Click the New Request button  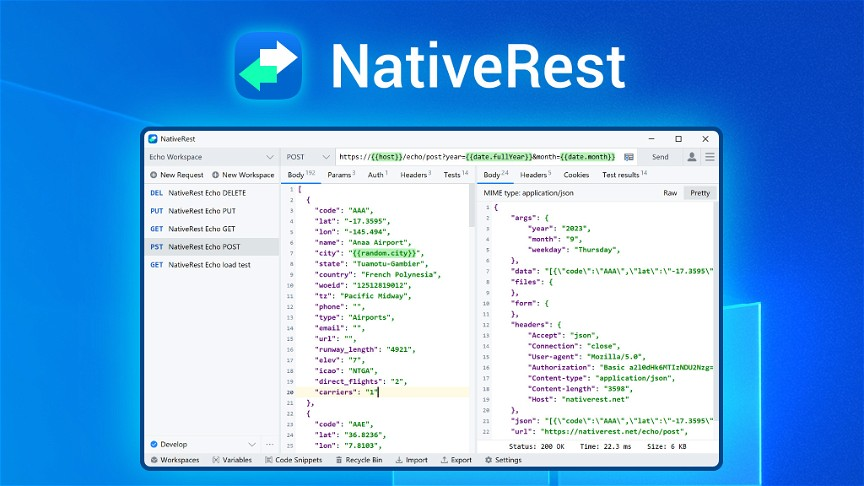click(x=176, y=175)
